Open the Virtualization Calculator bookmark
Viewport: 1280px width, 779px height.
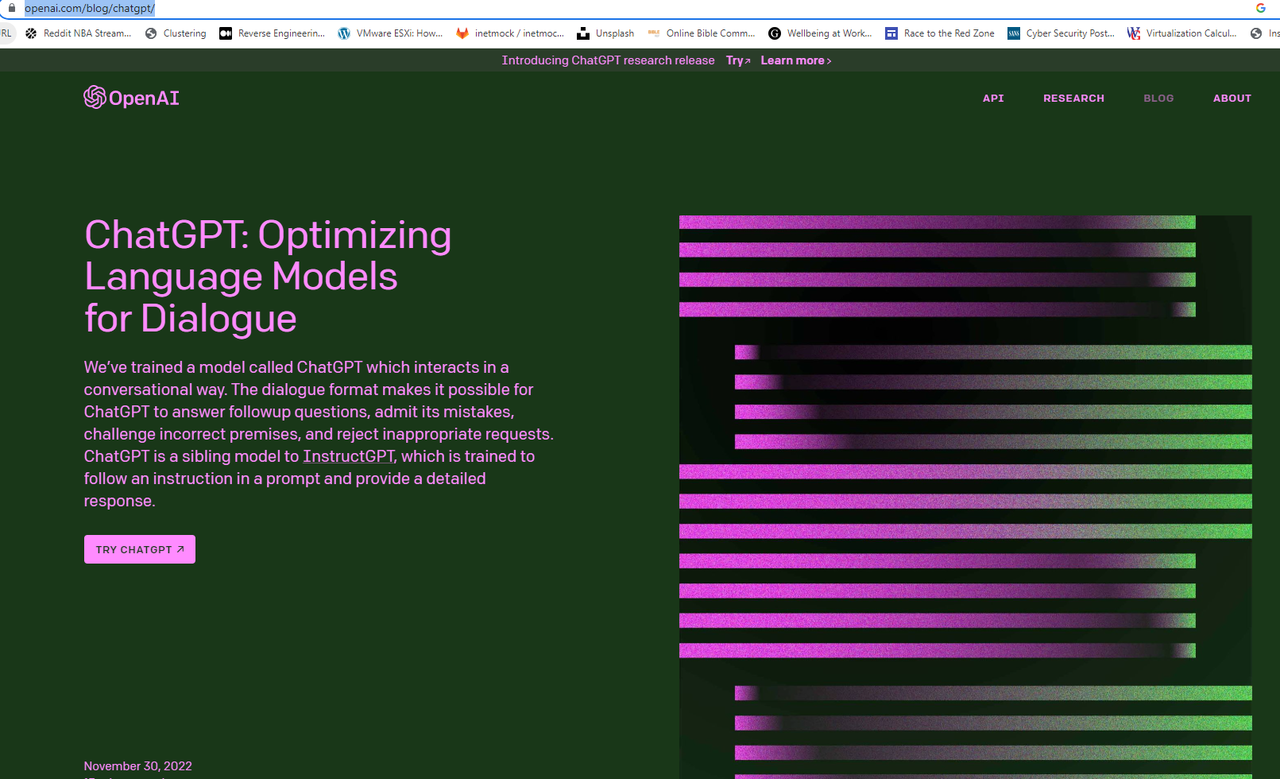coord(1181,33)
